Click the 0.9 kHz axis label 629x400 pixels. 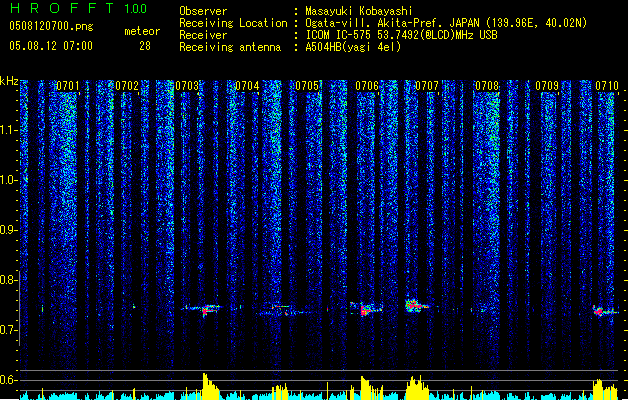click(x=9, y=230)
